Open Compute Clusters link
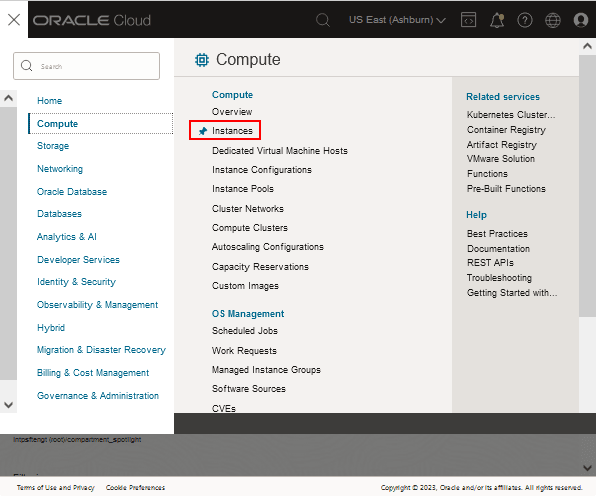This screenshot has width=596, height=496. 250,228
